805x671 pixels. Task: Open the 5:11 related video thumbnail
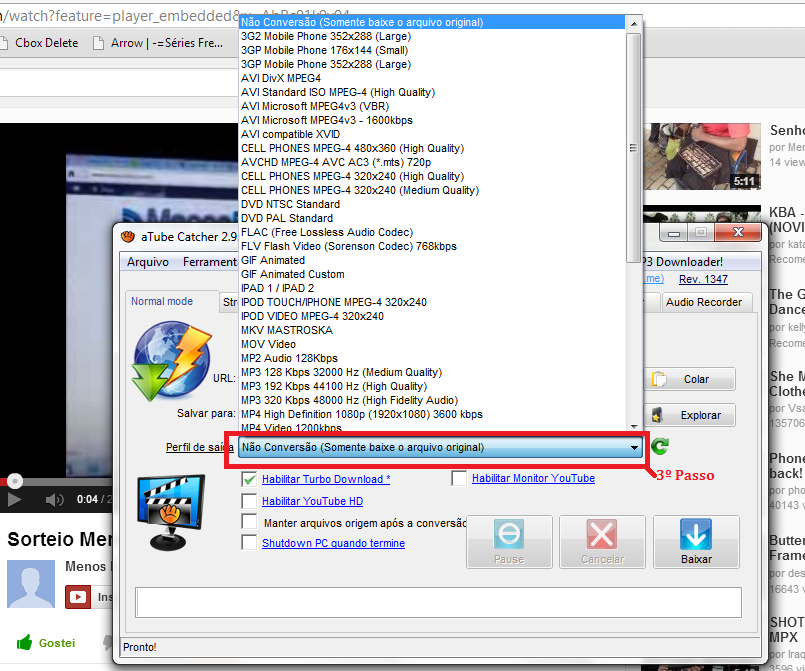pyautogui.click(x=701, y=156)
